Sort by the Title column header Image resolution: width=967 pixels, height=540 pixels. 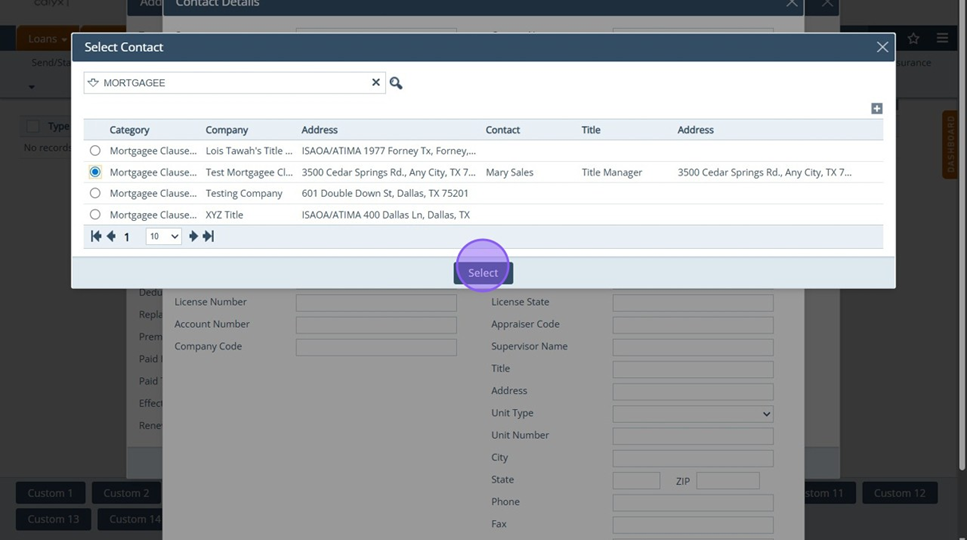[591, 130]
